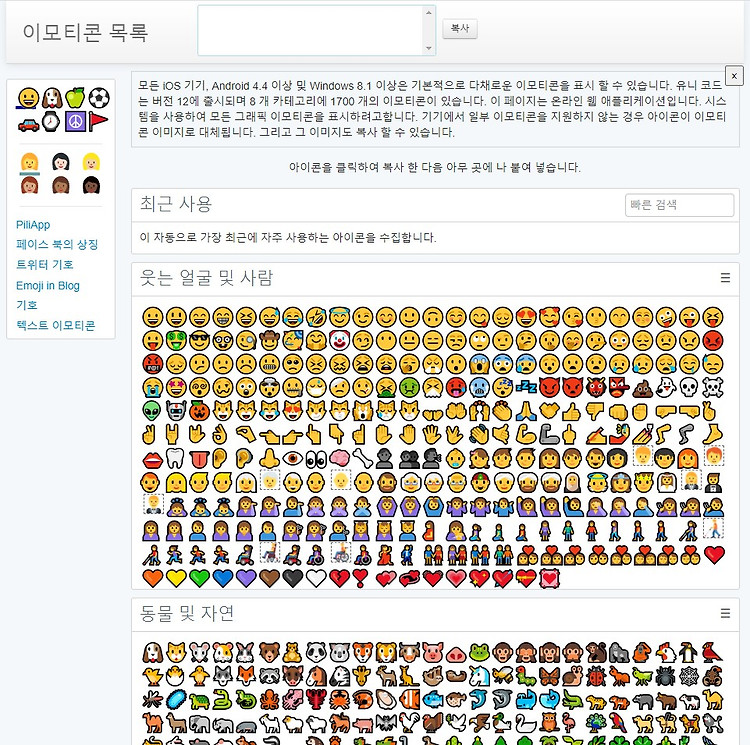Choose default yellow skin tone face
Image resolution: width=750 pixels, height=745 pixels.
coord(30,163)
